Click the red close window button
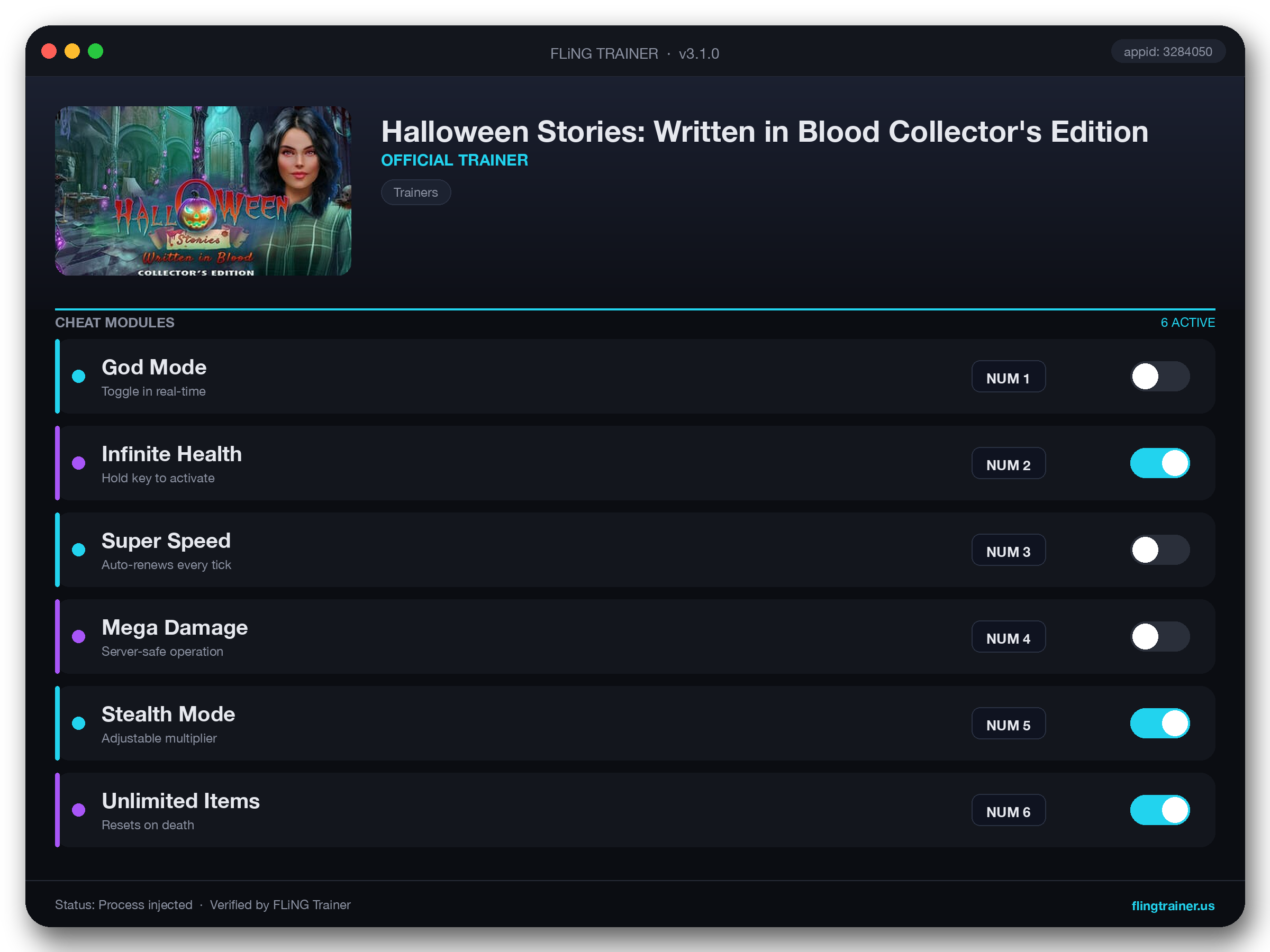This screenshot has height=952, width=1270. (49, 52)
